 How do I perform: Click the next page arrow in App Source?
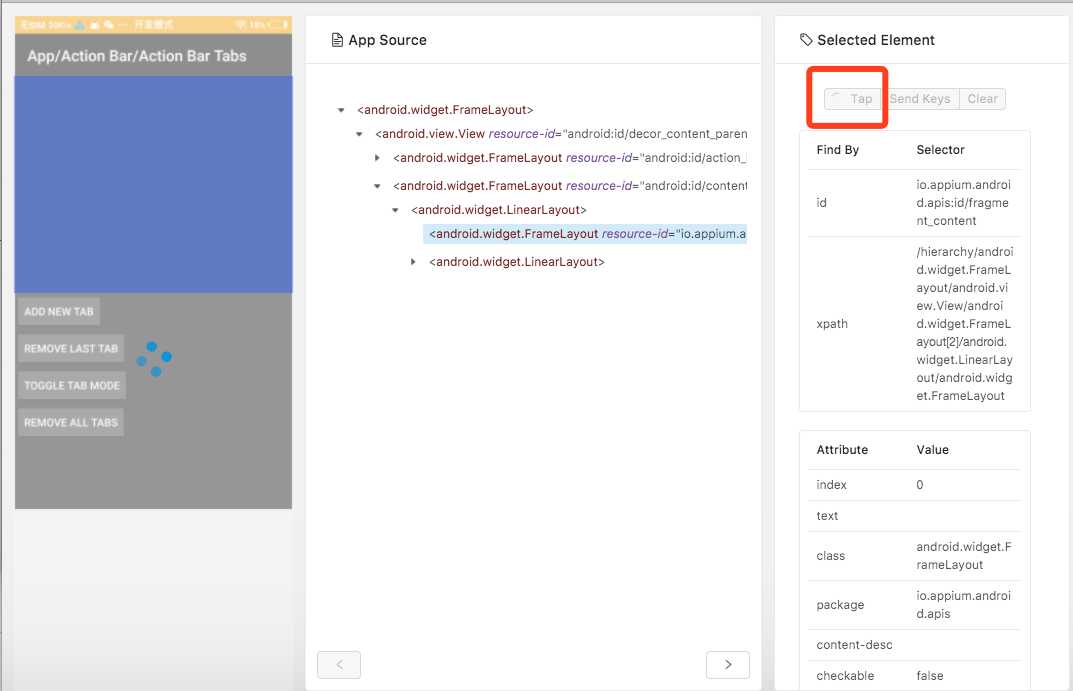coord(727,664)
